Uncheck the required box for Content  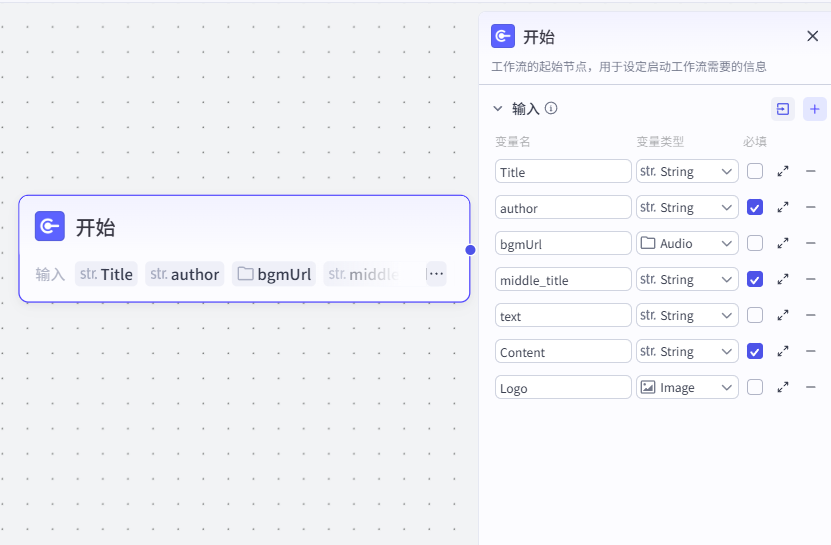pyautogui.click(x=755, y=351)
